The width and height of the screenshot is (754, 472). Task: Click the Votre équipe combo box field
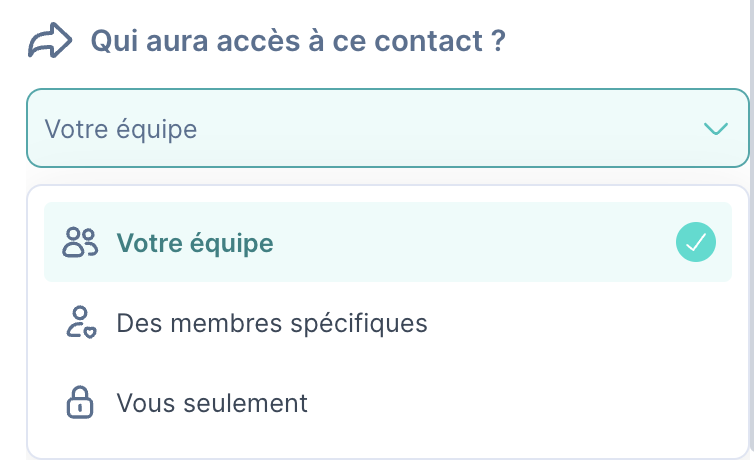388,128
